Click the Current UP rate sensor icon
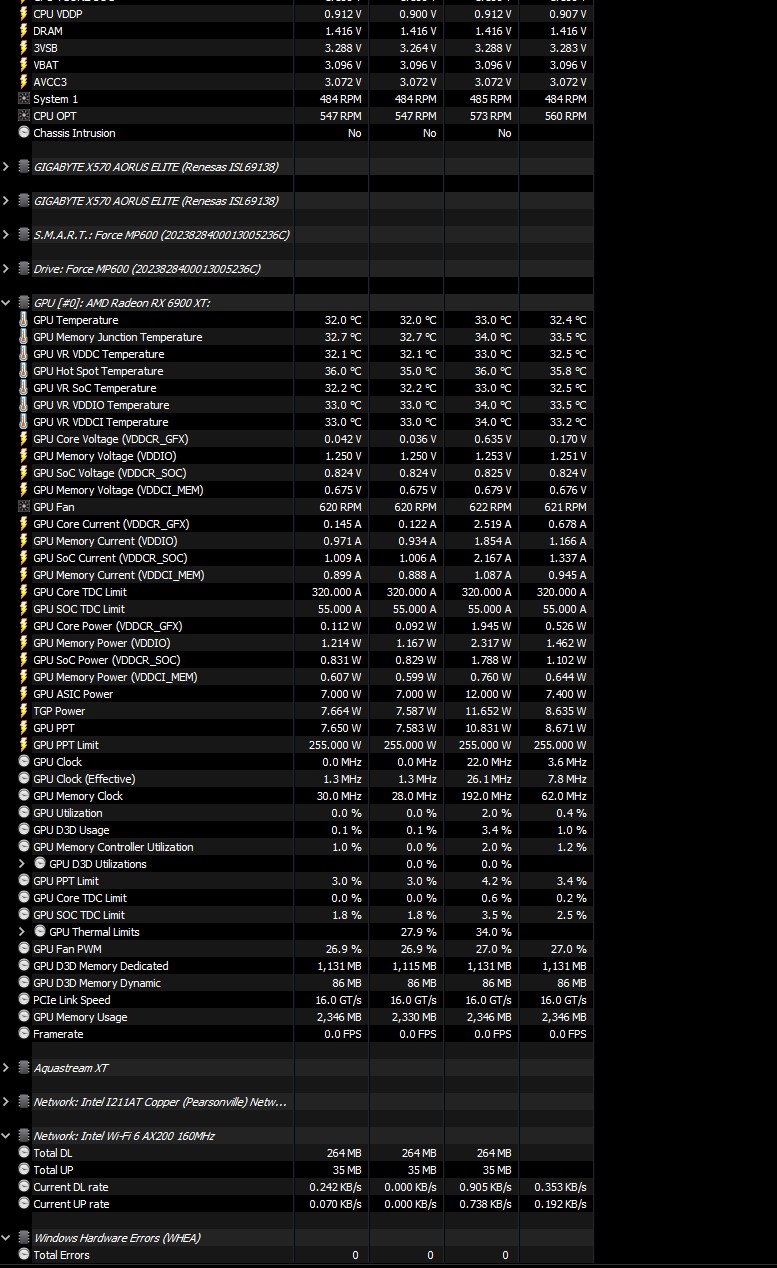 pos(24,1204)
